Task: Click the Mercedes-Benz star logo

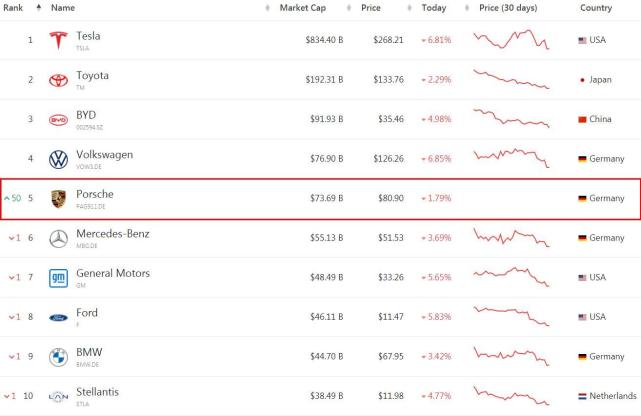Action: tap(57, 238)
